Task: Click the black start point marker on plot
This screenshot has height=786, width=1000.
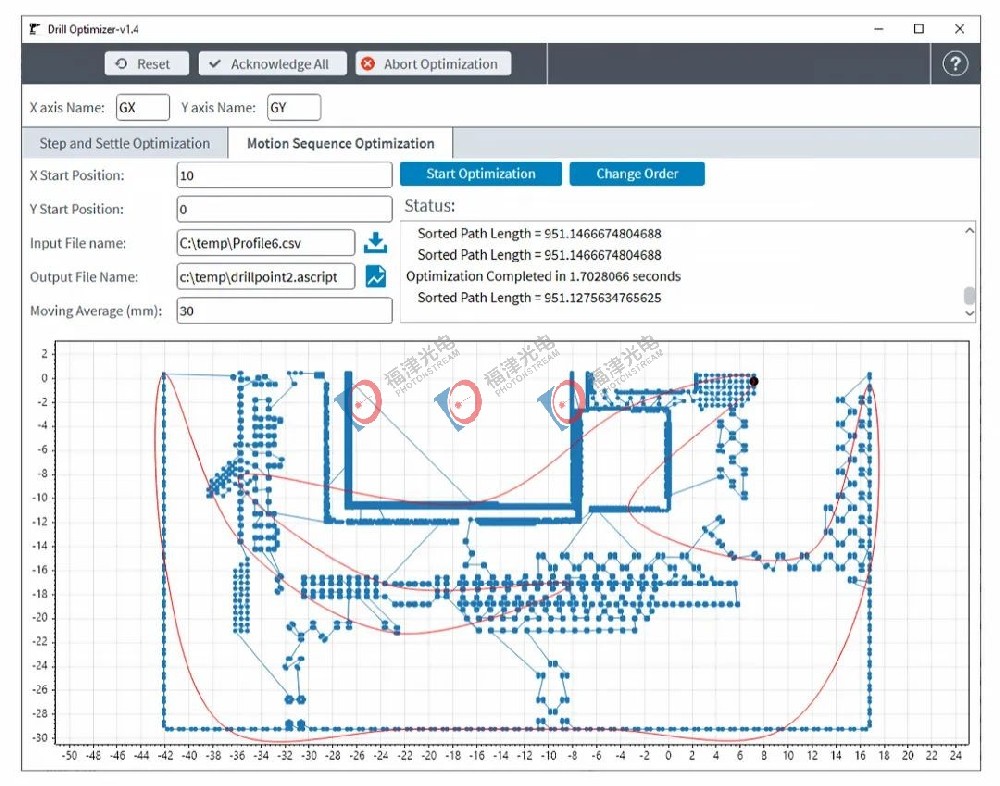Action: click(754, 382)
